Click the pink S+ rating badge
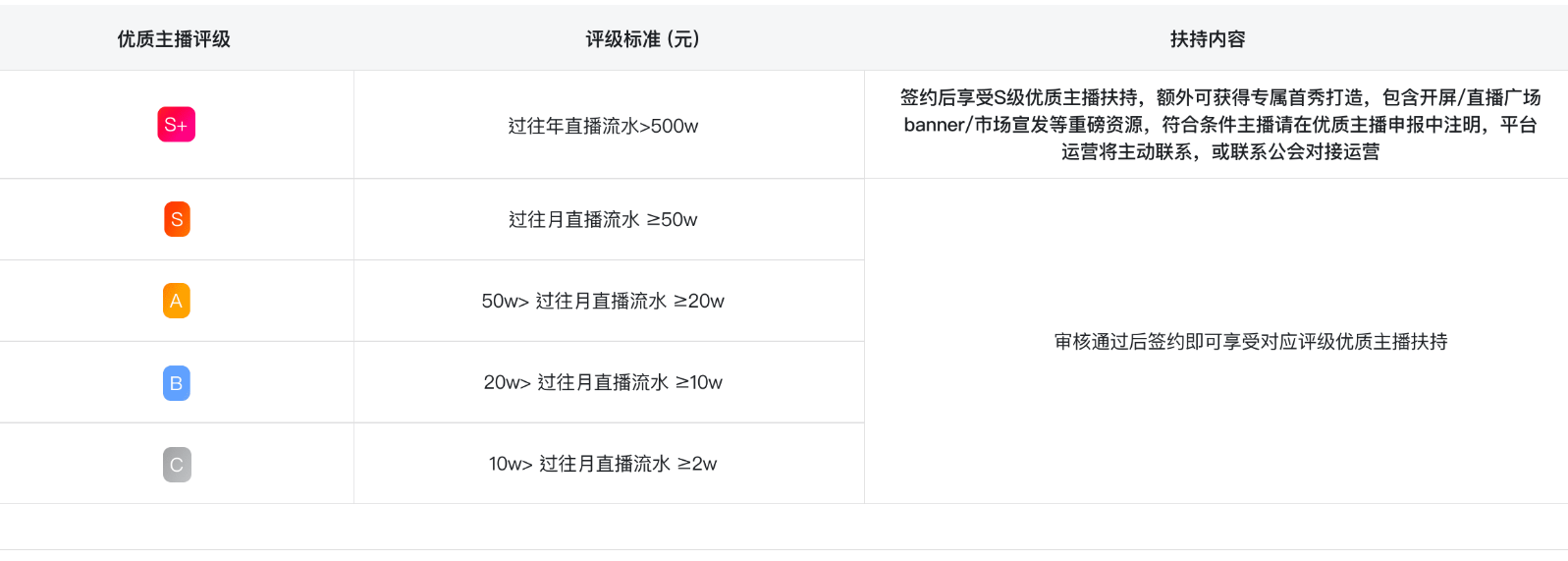The height and width of the screenshot is (561, 1568). point(177,125)
